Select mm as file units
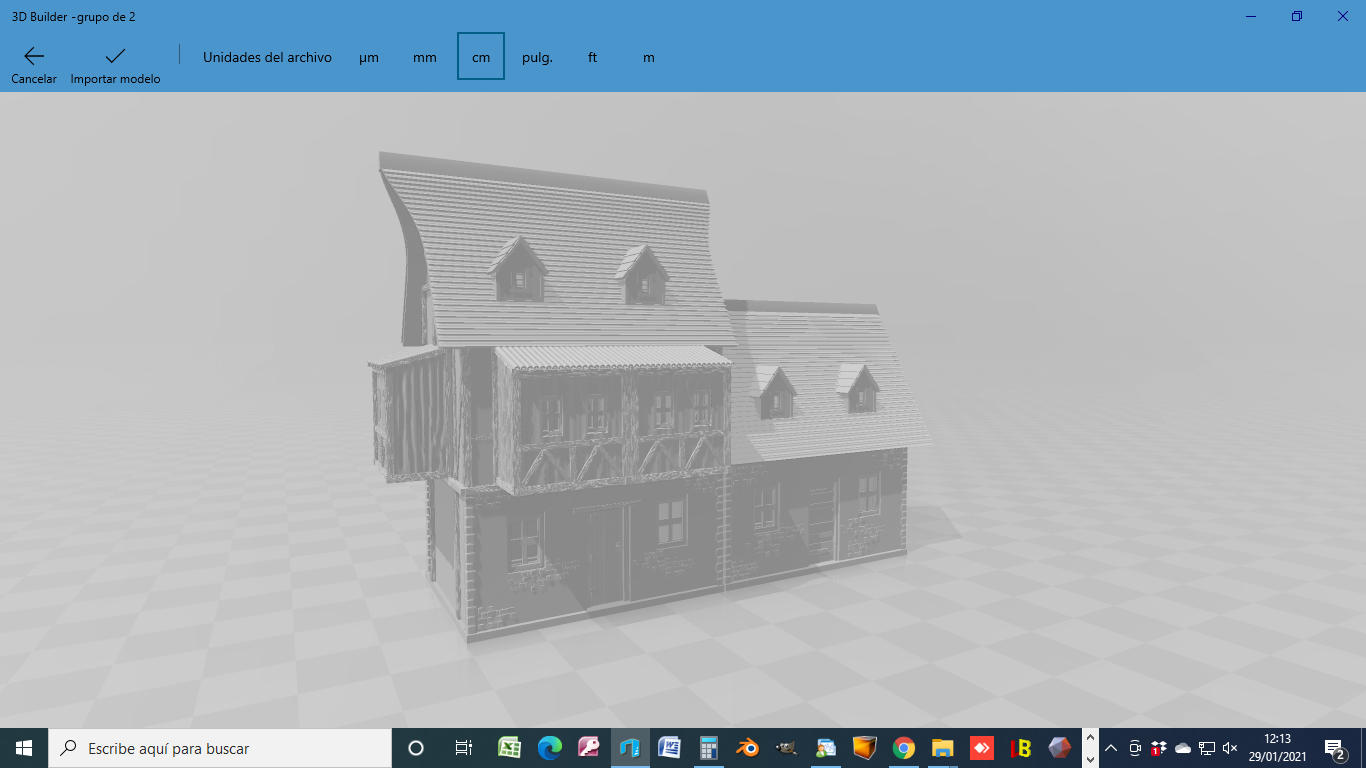Viewport: 1366px width, 768px height. point(425,57)
